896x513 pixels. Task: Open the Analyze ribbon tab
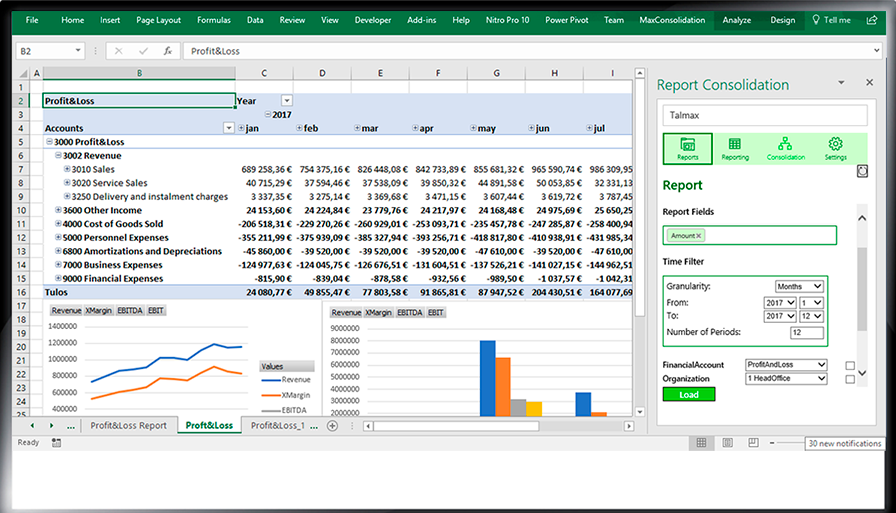coord(737,20)
